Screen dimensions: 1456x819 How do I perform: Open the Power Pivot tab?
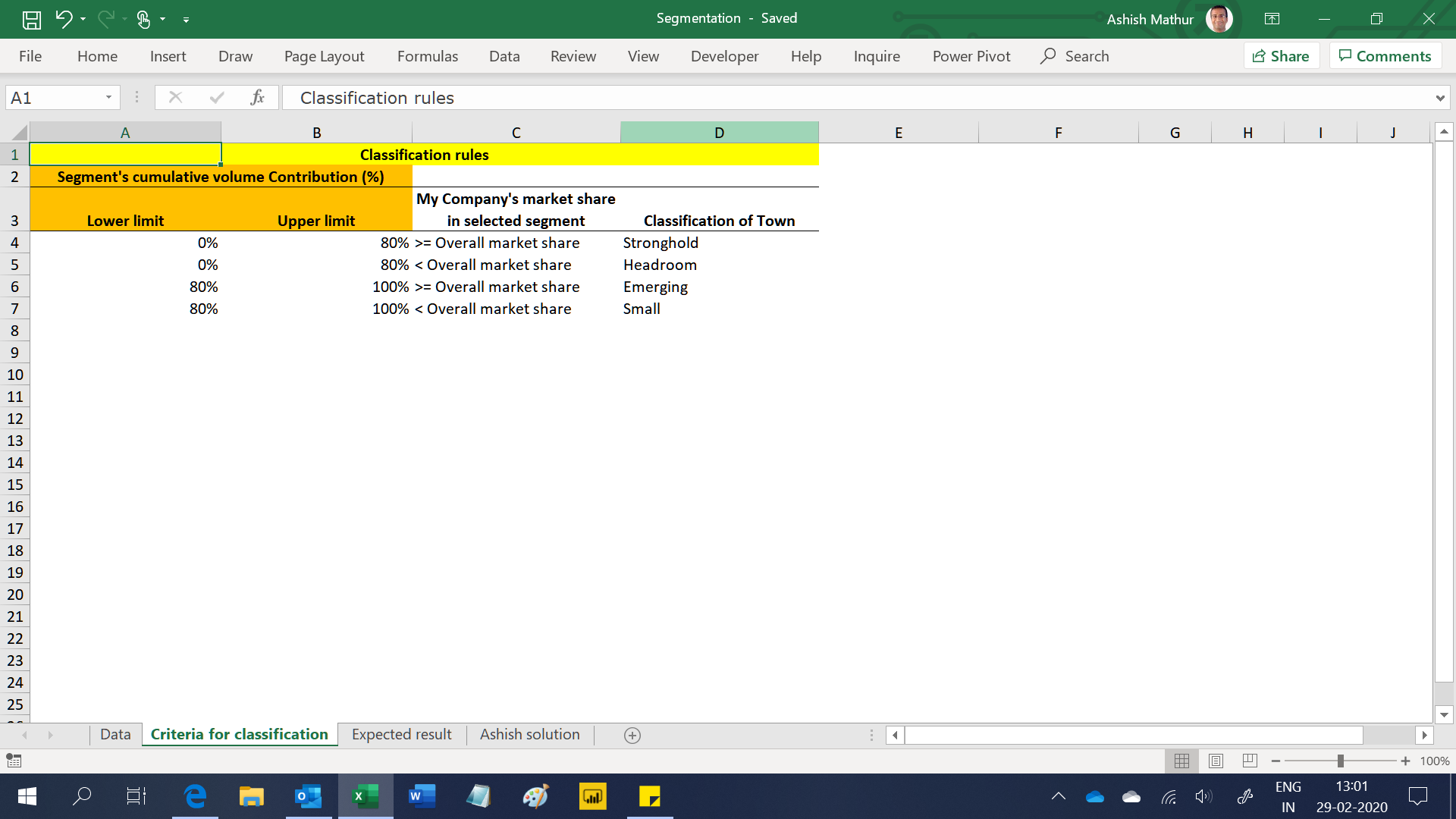coord(971,56)
